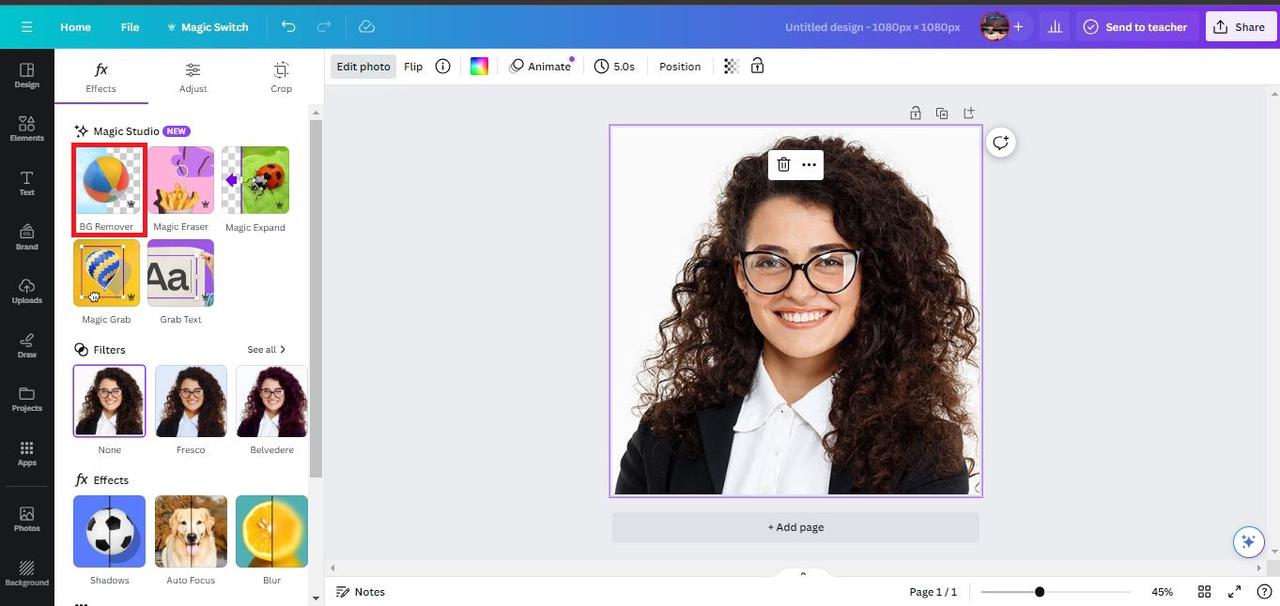Click the Position button
Image resolution: width=1280 pixels, height=606 pixels.
click(x=680, y=66)
